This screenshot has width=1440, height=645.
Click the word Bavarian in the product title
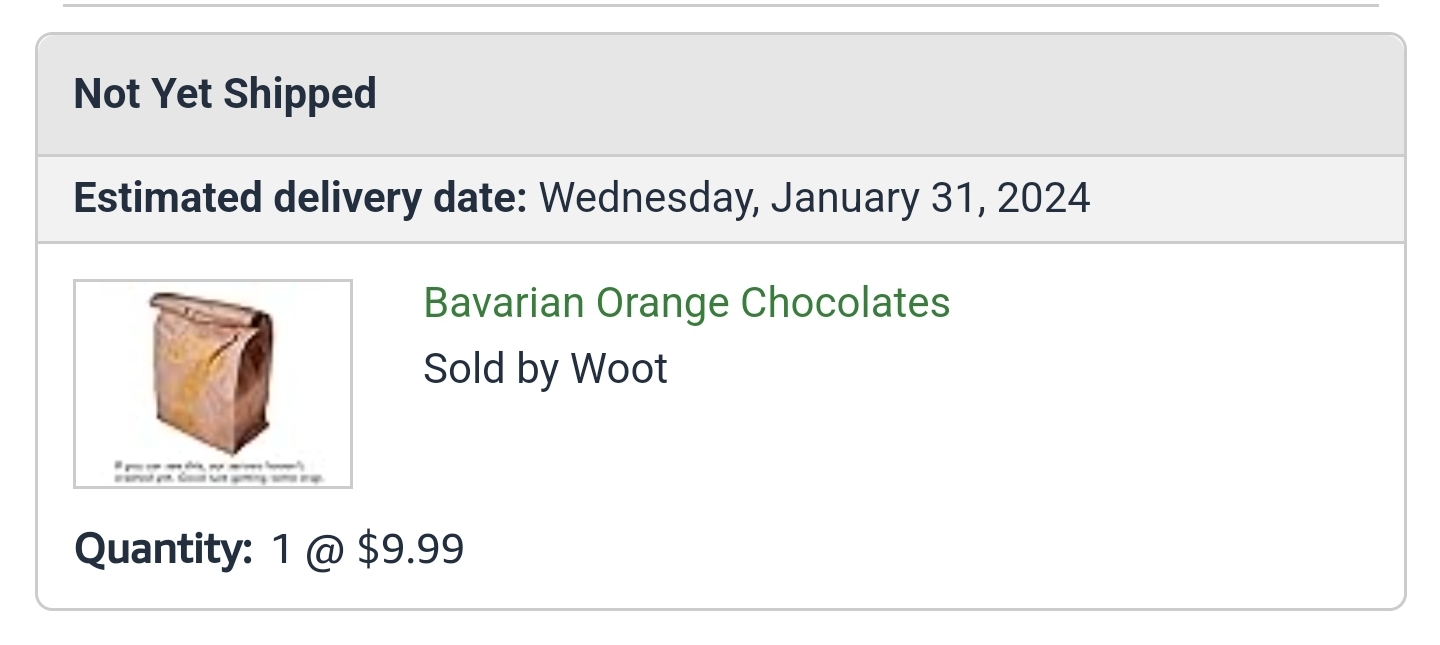pyautogui.click(x=503, y=303)
